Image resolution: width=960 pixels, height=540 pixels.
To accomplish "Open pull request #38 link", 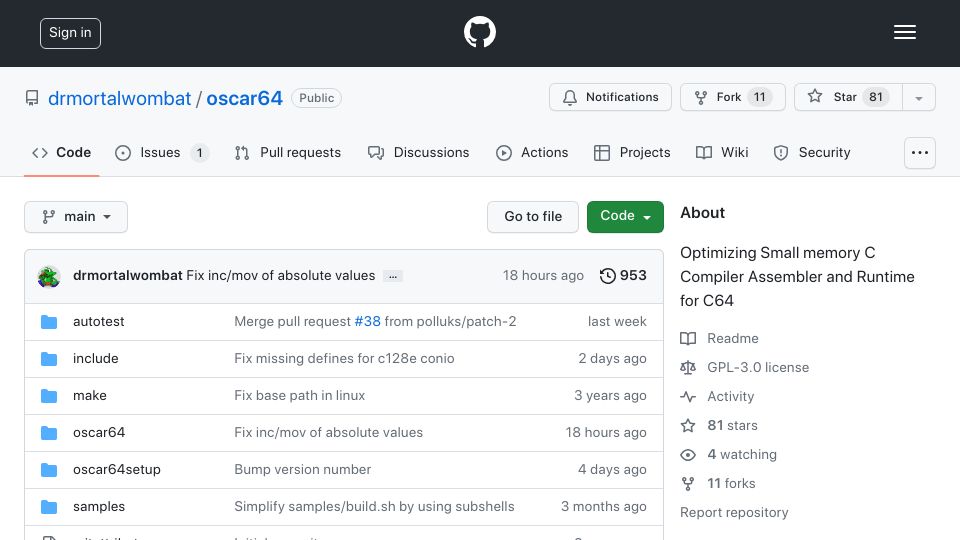I will coord(367,321).
